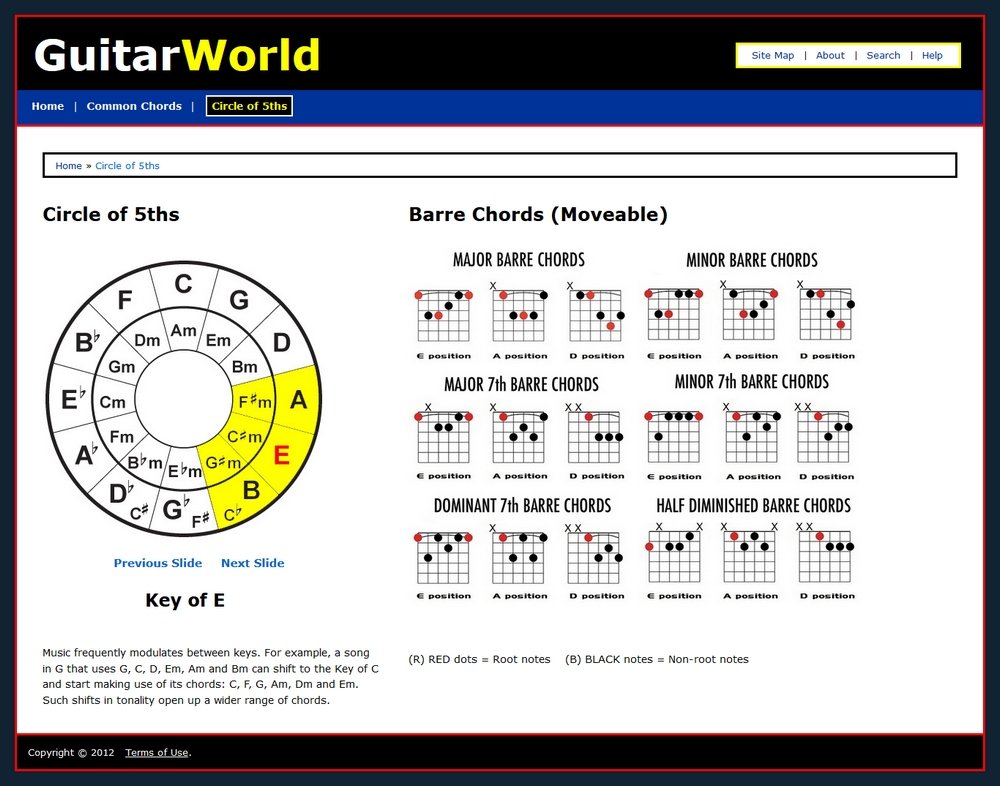The height and width of the screenshot is (786, 1000).
Task: Click the Dm segment on the inner ring
Action: [147, 340]
